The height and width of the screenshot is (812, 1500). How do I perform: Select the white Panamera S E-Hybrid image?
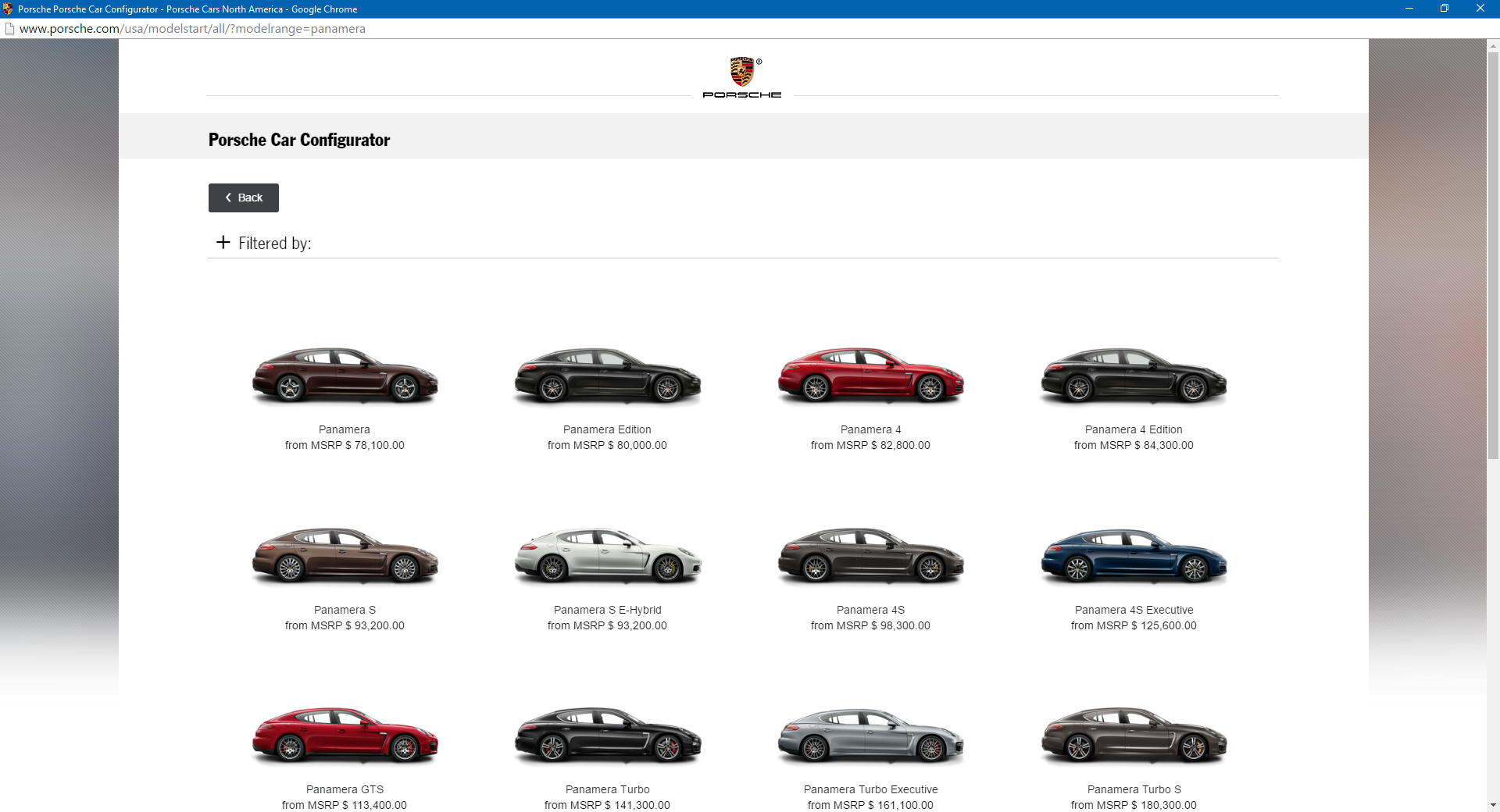(607, 556)
